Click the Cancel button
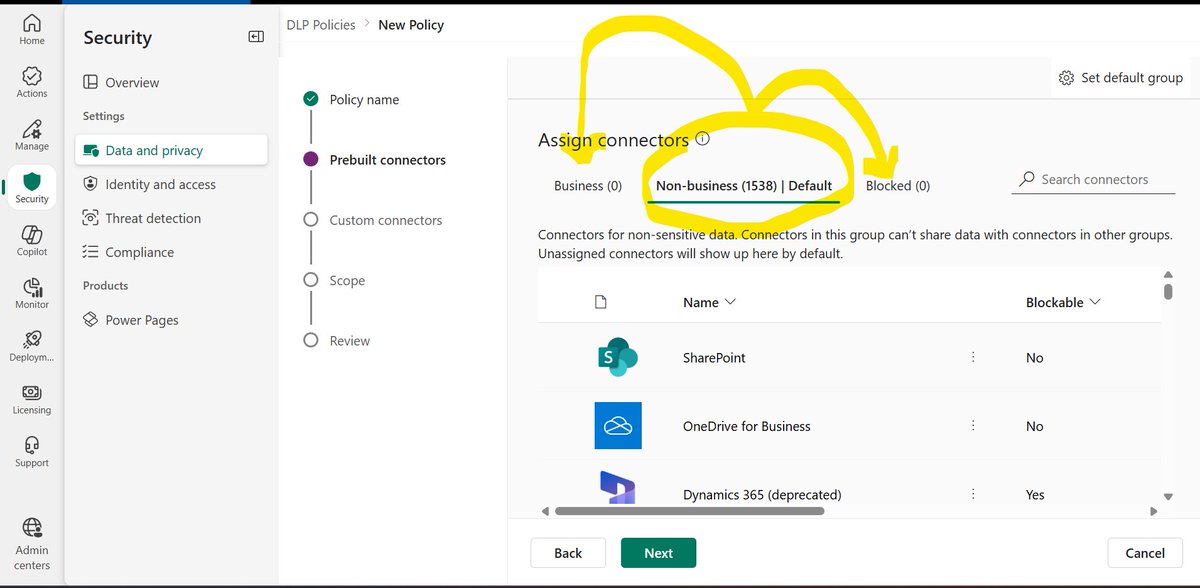Screen dimensions: 1200x588 (1145, 553)
